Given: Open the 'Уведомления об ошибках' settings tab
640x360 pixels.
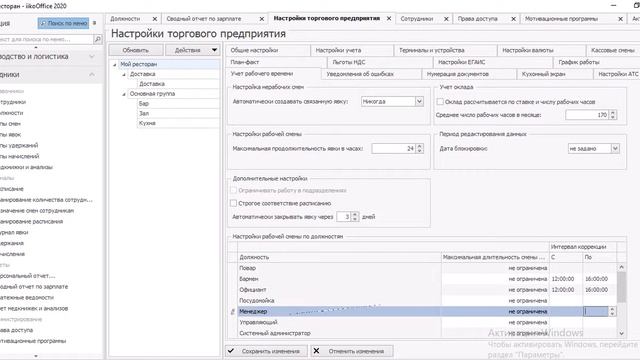Looking at the screenshot, I should 371,74.
